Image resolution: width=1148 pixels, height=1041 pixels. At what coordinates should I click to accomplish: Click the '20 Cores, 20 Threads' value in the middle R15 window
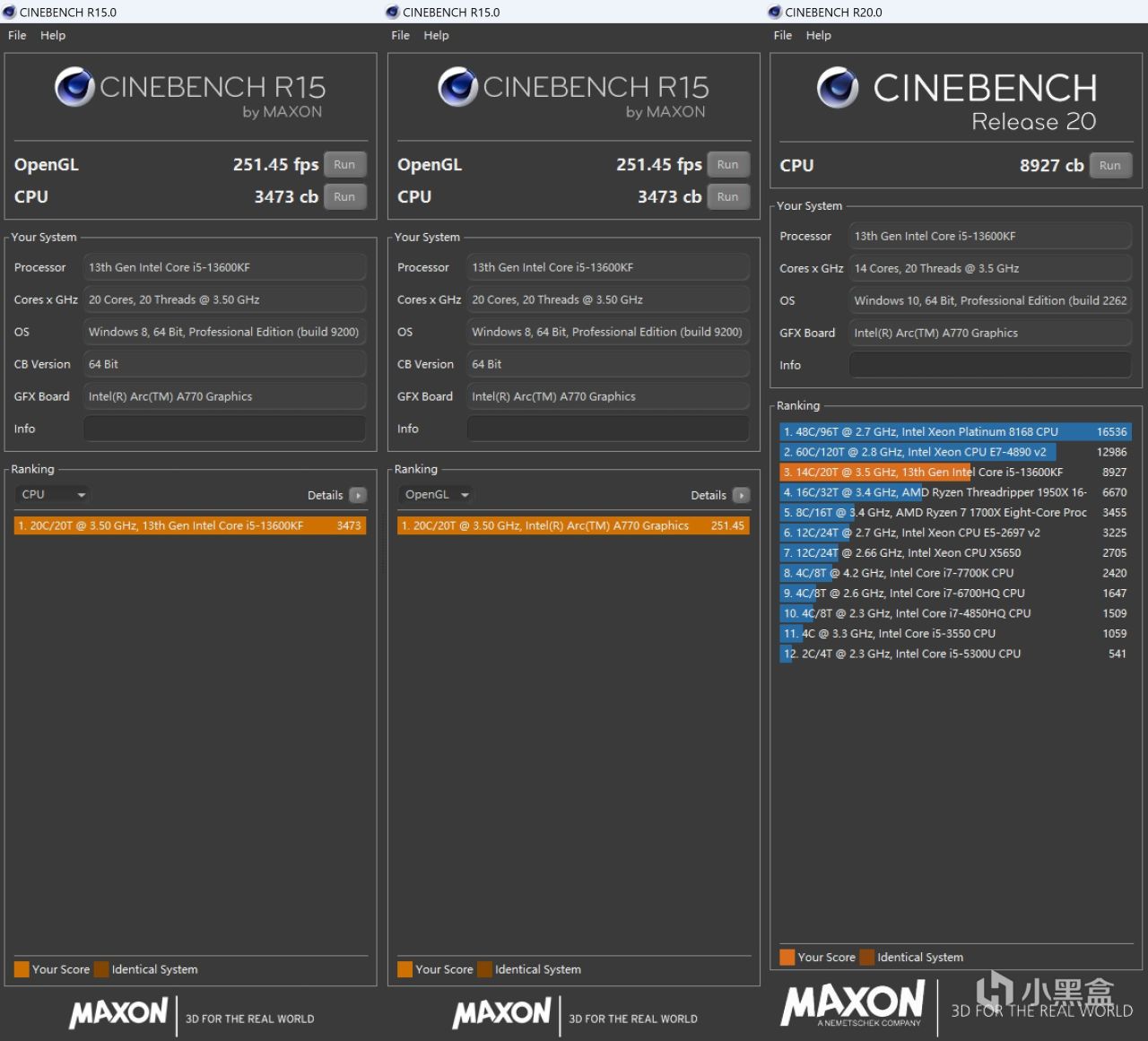pyautogui.click(x=608, y=299)
